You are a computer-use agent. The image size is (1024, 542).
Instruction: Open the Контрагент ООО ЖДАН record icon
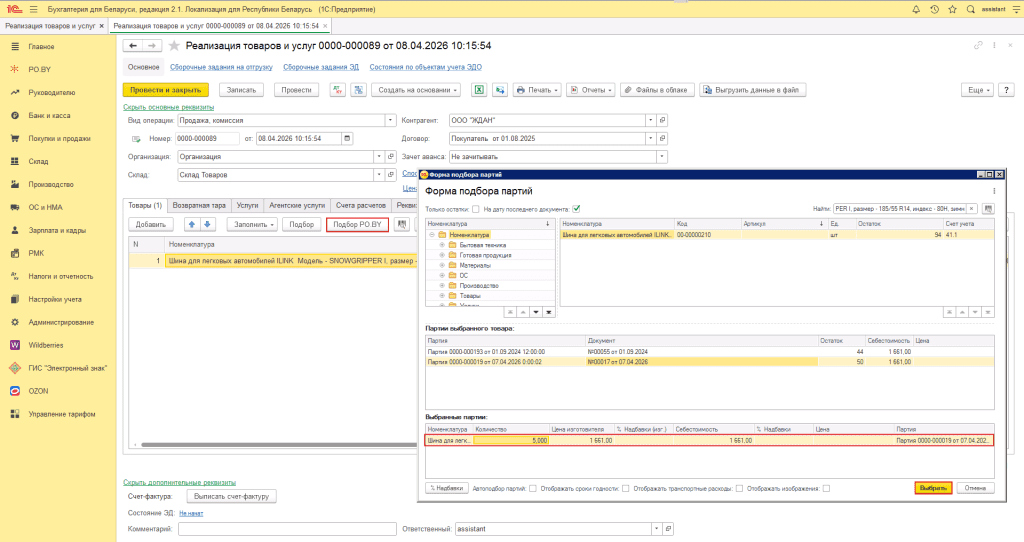662,120
